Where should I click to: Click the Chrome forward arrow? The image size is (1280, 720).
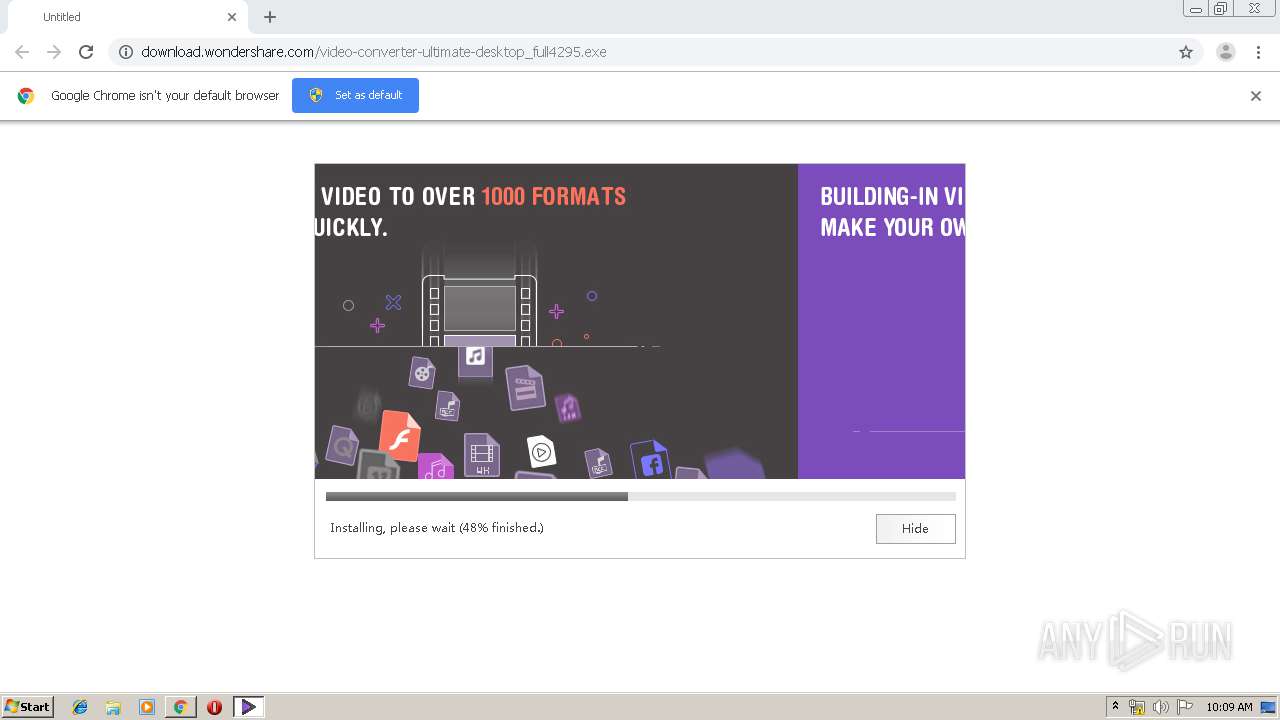(x=54, y=52)
